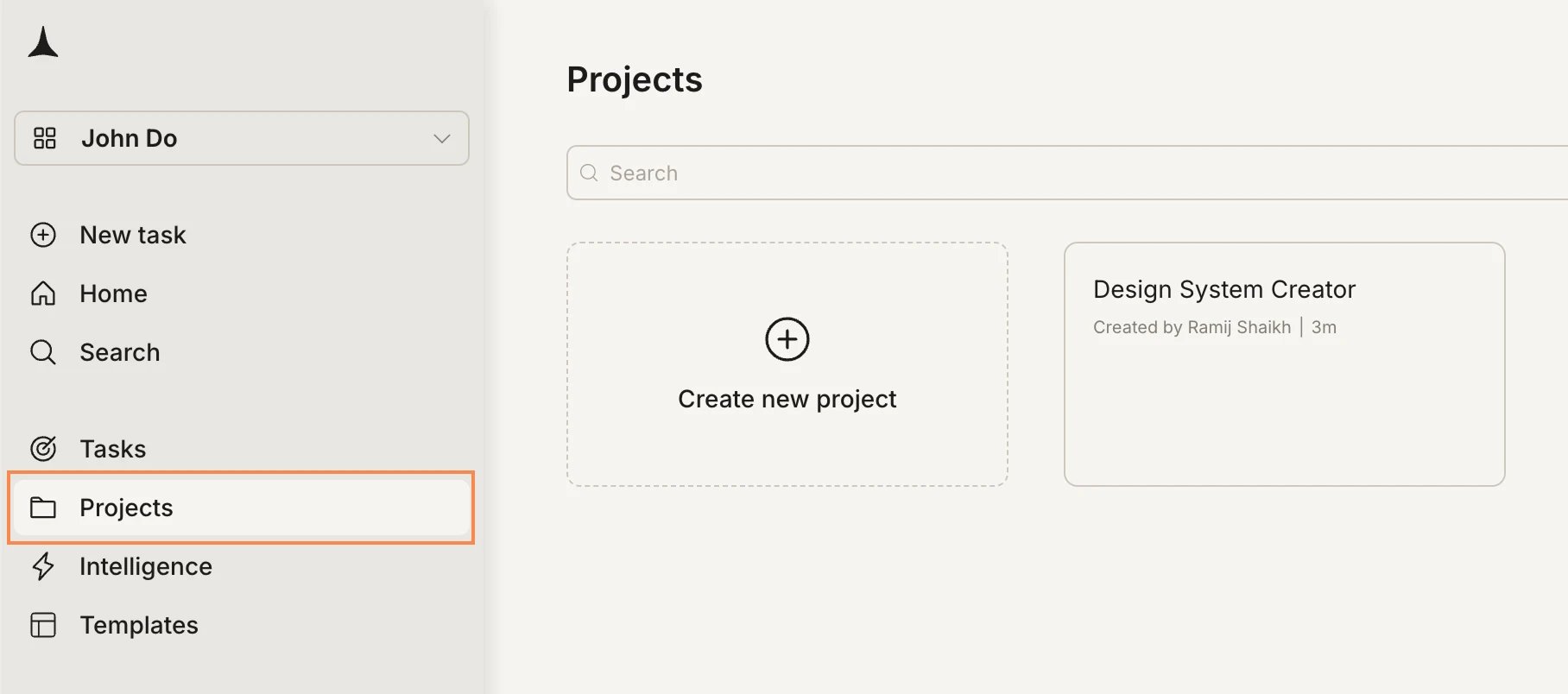Click the grid icon beside John Do

(x=44, y=138)
